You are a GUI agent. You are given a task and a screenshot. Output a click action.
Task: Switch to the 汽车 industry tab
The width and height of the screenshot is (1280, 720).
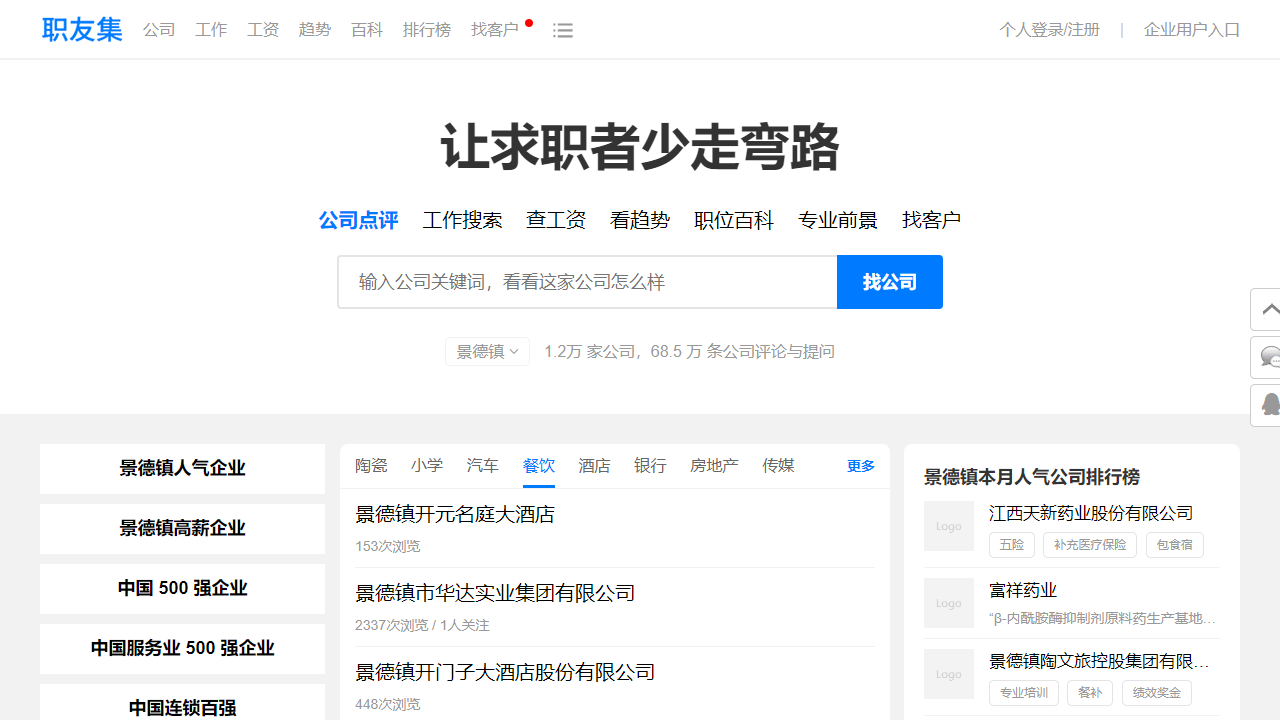(483, 466)
